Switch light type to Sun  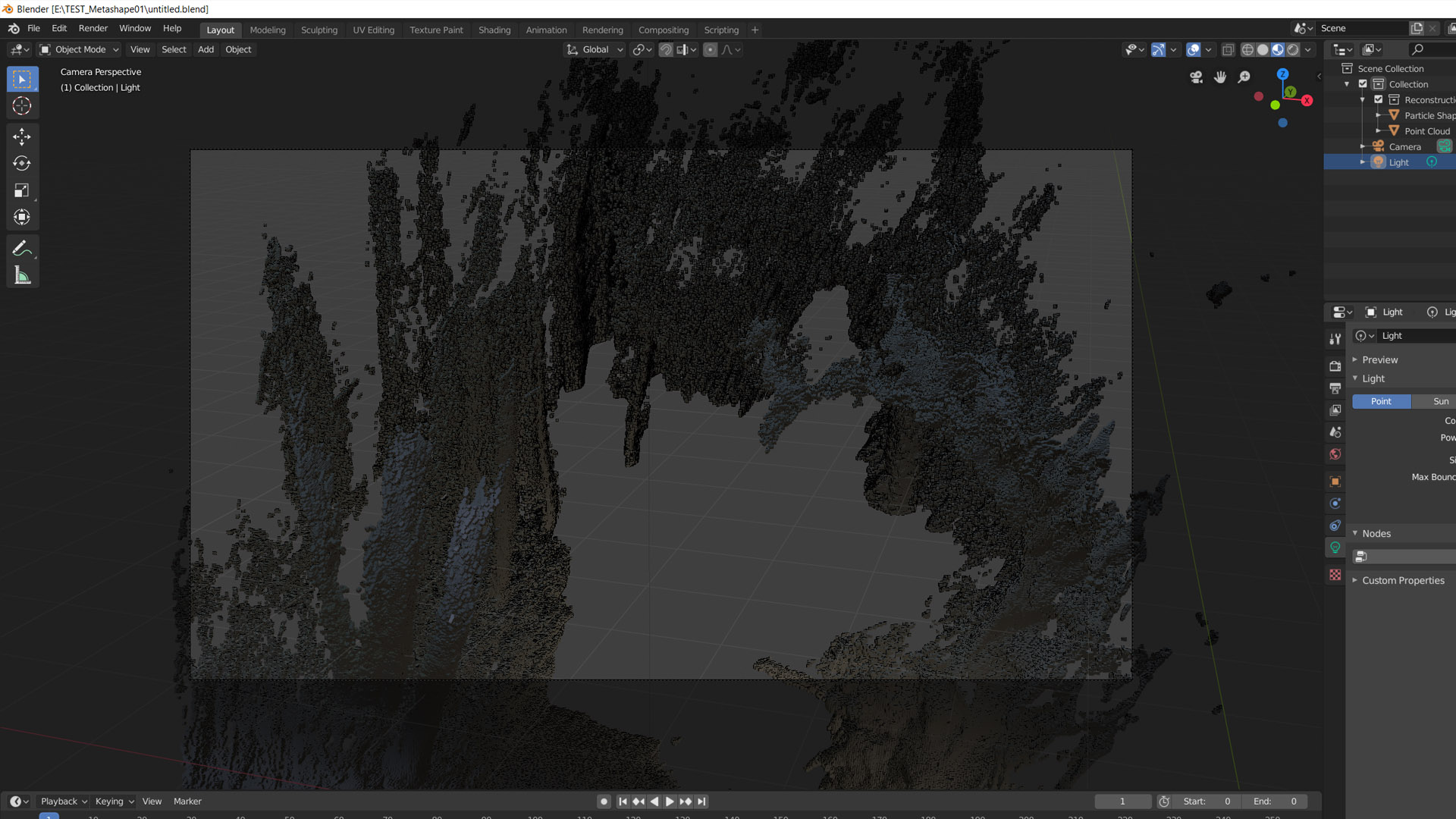point(1439,401)
